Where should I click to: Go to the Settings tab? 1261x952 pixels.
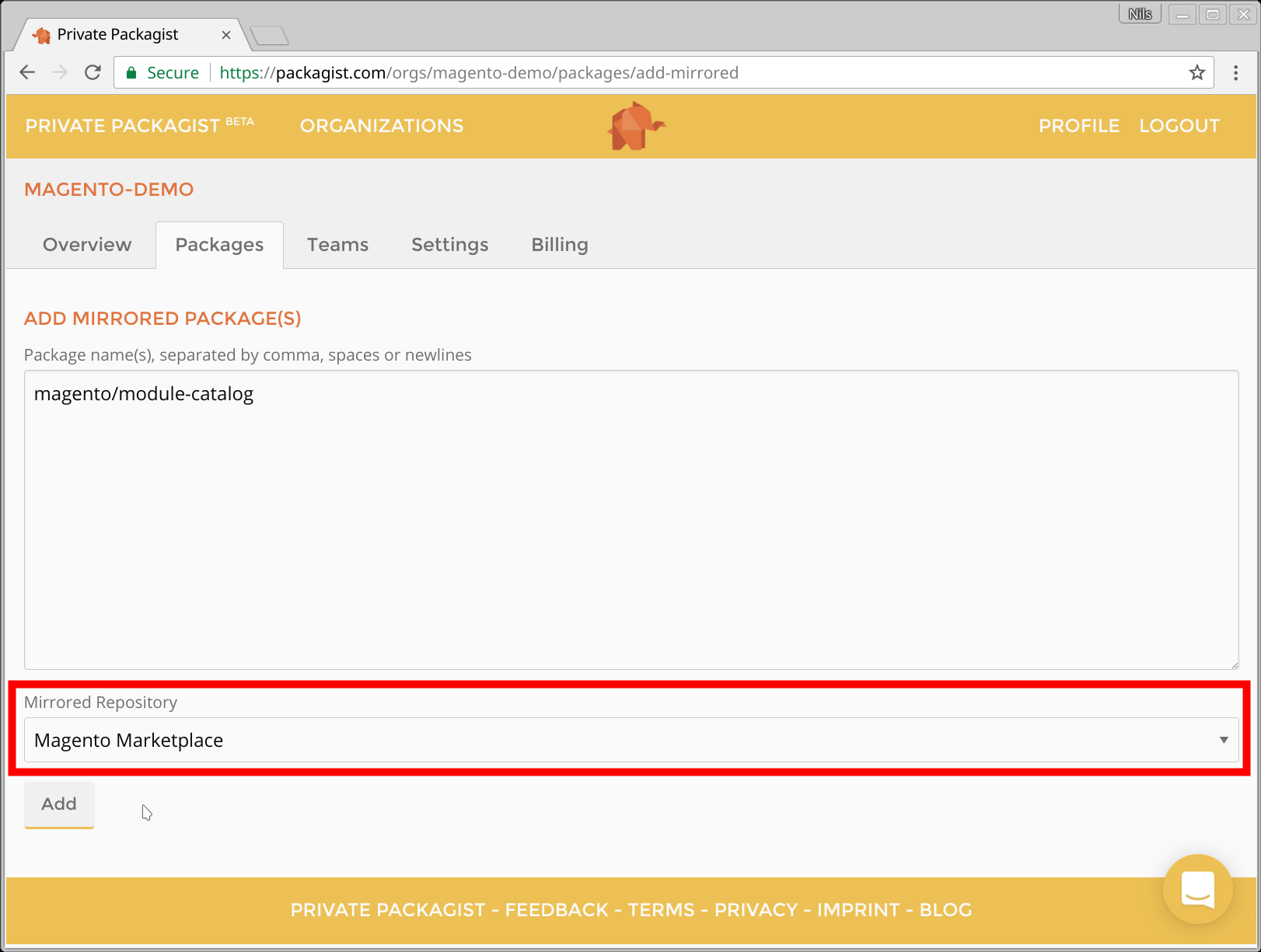[x=449, y=245]
